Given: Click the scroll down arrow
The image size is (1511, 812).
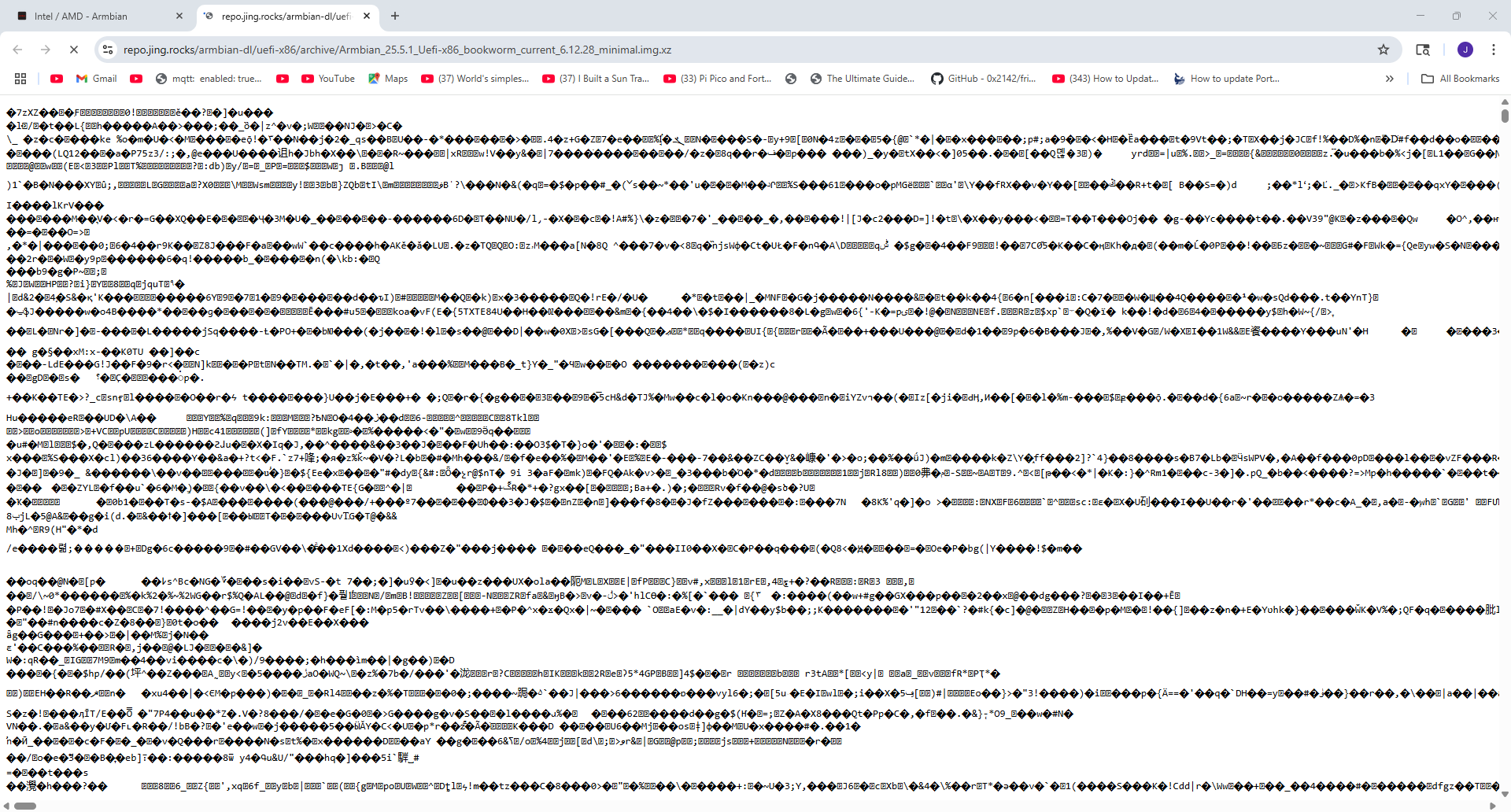Looking at the screenshot, I should click(x=1505, y=795).
